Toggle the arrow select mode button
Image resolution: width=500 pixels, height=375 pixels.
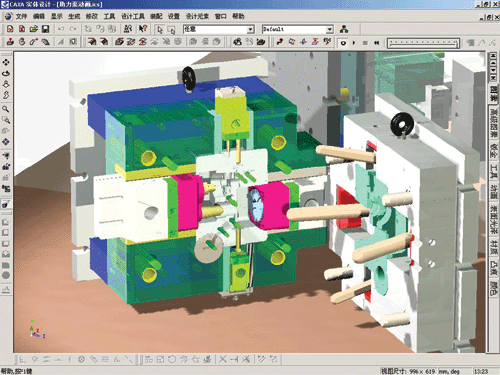[160, 30]
